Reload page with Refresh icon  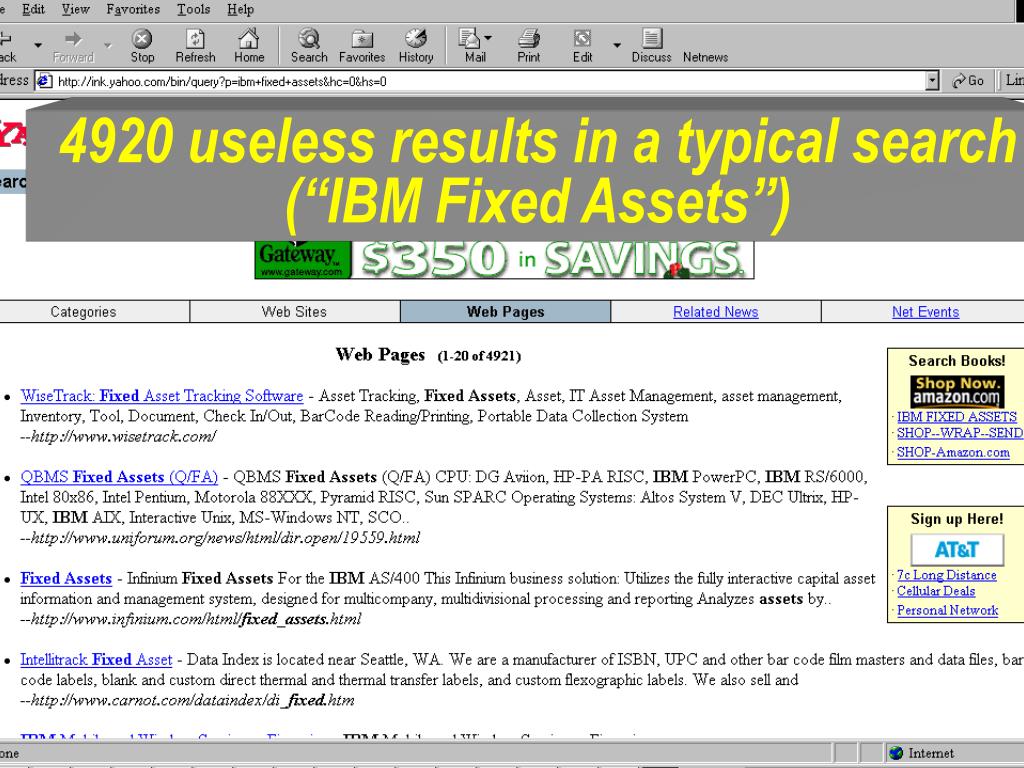(x=195, y=39)
